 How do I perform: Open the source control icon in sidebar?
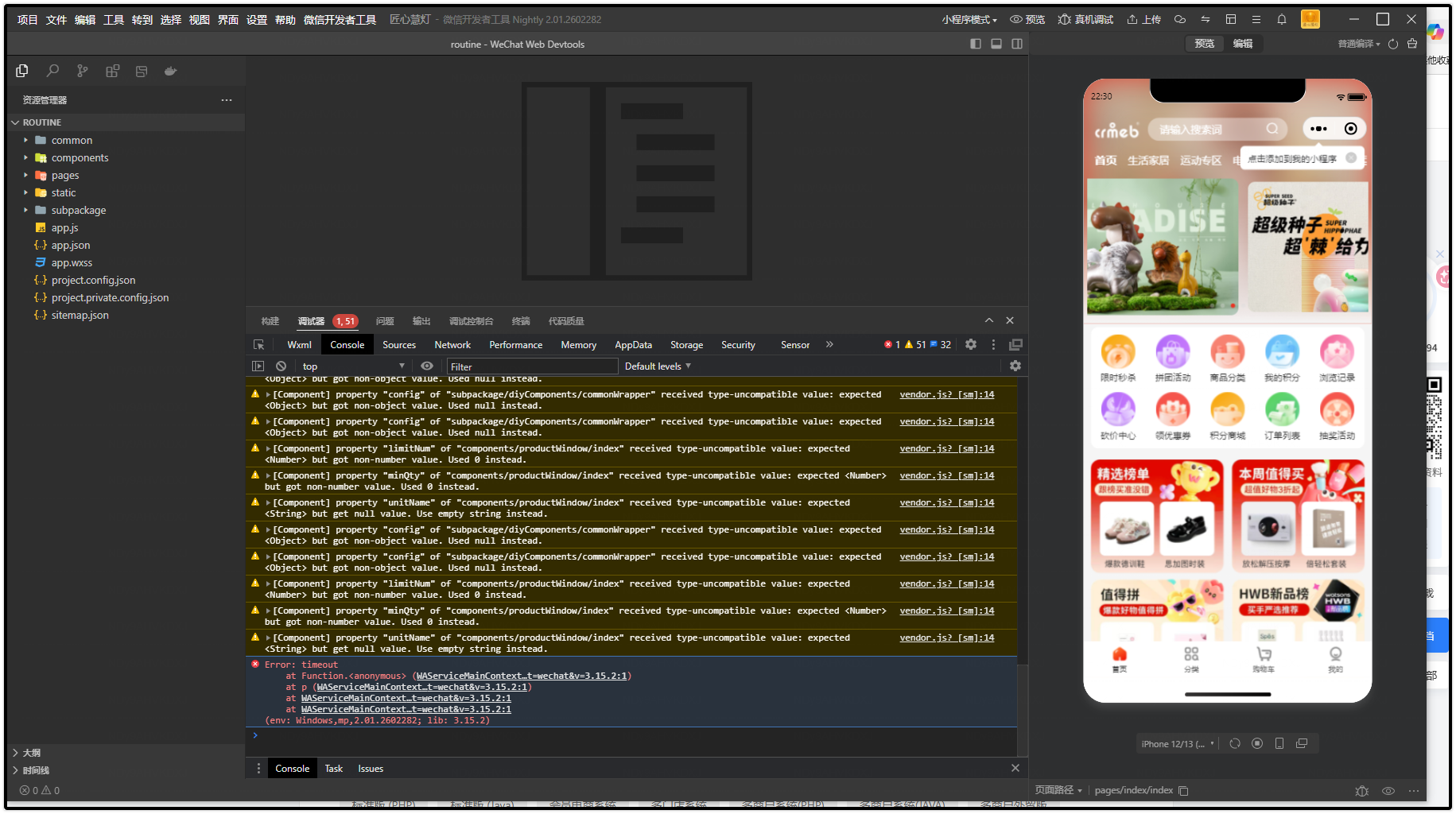tap(83, 71)
